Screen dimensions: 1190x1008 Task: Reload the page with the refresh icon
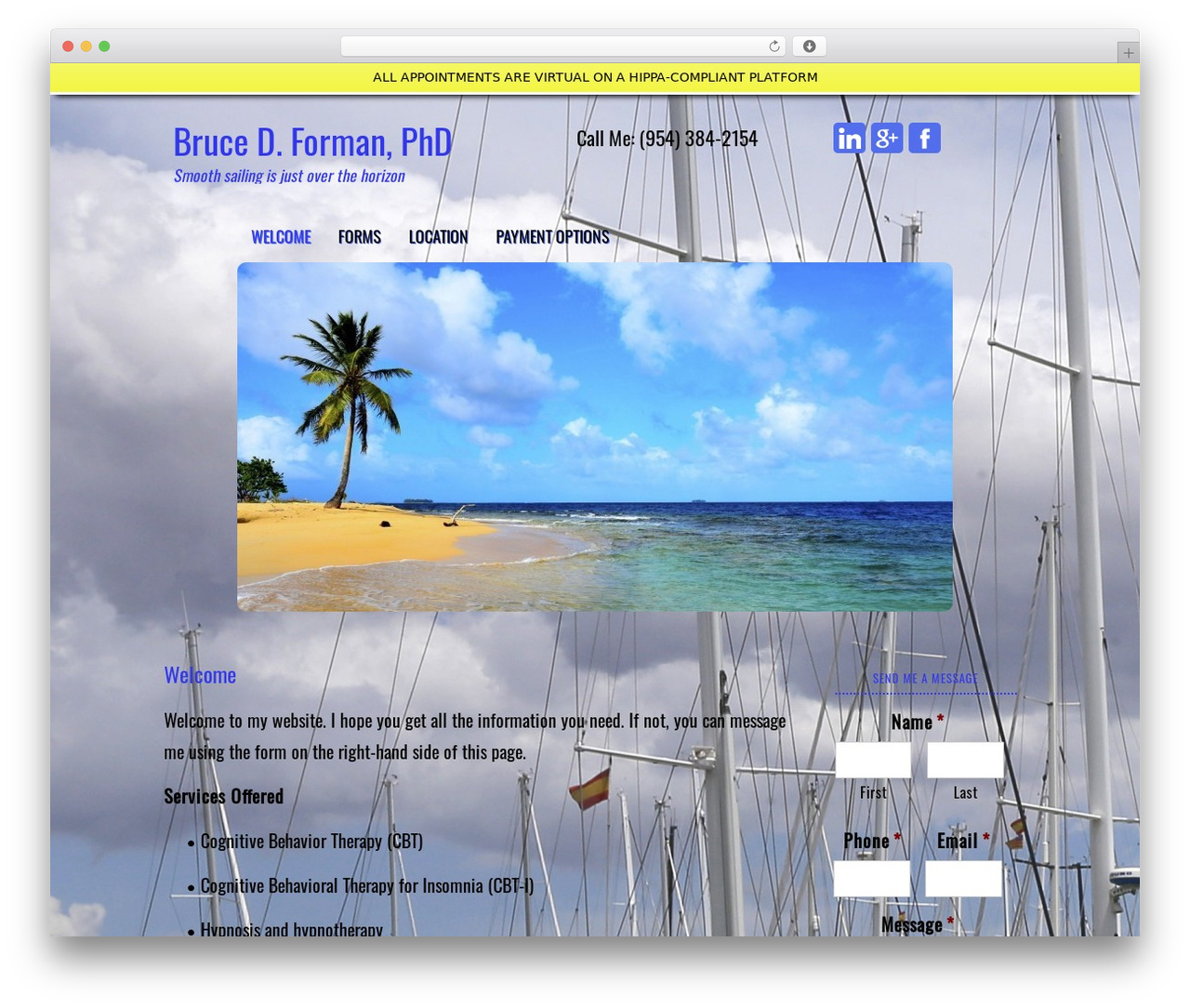click(x=774, y=46)
